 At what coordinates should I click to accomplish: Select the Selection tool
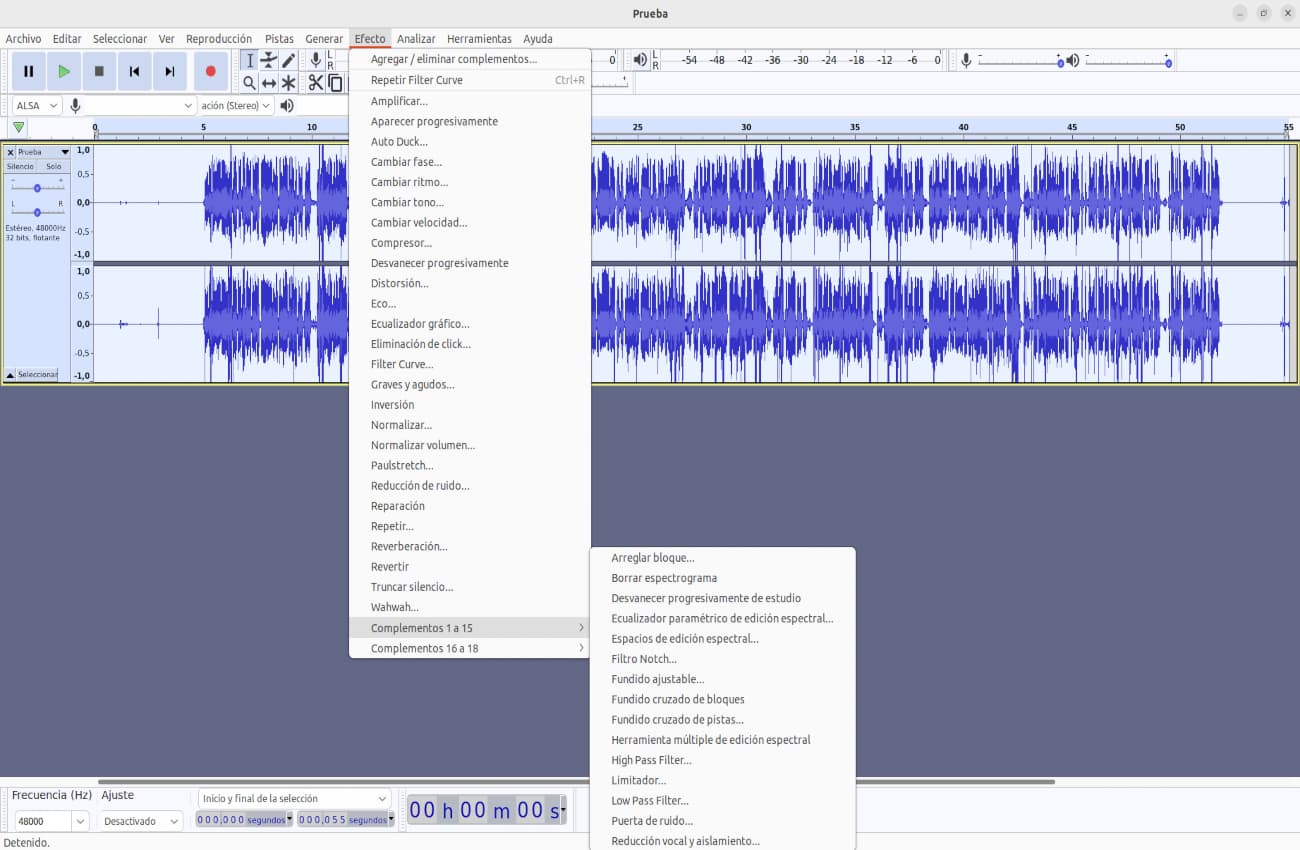tap(249, 60)
